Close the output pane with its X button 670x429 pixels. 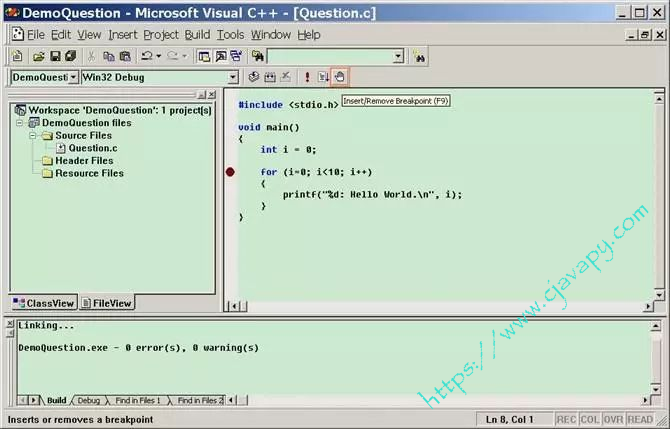click(x=10, y=324)
